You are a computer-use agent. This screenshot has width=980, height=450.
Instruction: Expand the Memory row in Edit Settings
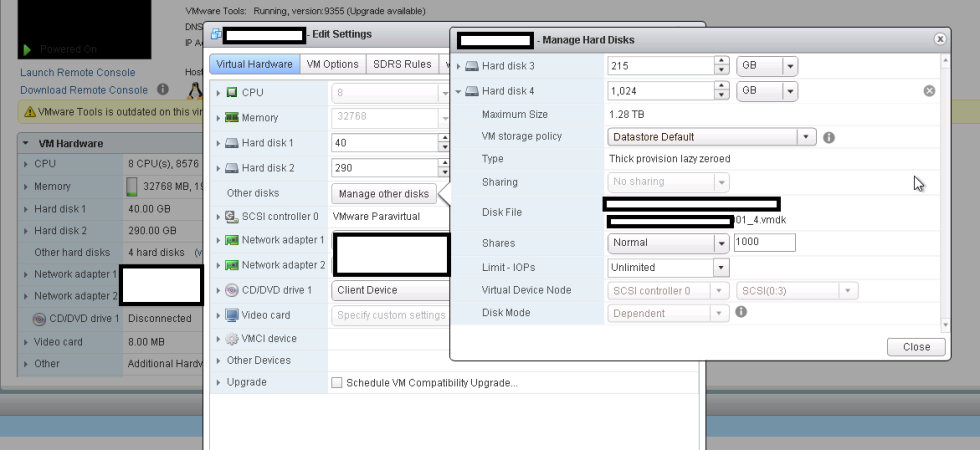click(218, 118)
